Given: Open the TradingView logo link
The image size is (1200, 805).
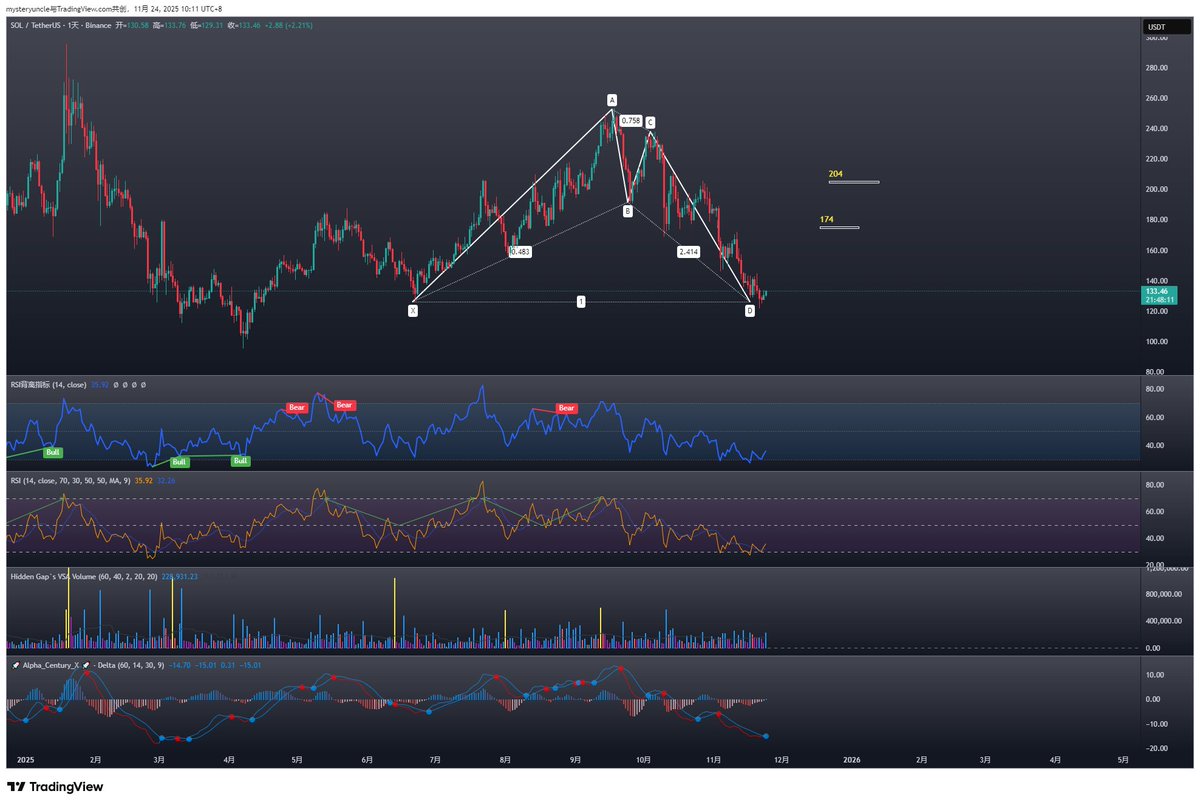Looking at the screenshot, I should click(x=55, y=787).
